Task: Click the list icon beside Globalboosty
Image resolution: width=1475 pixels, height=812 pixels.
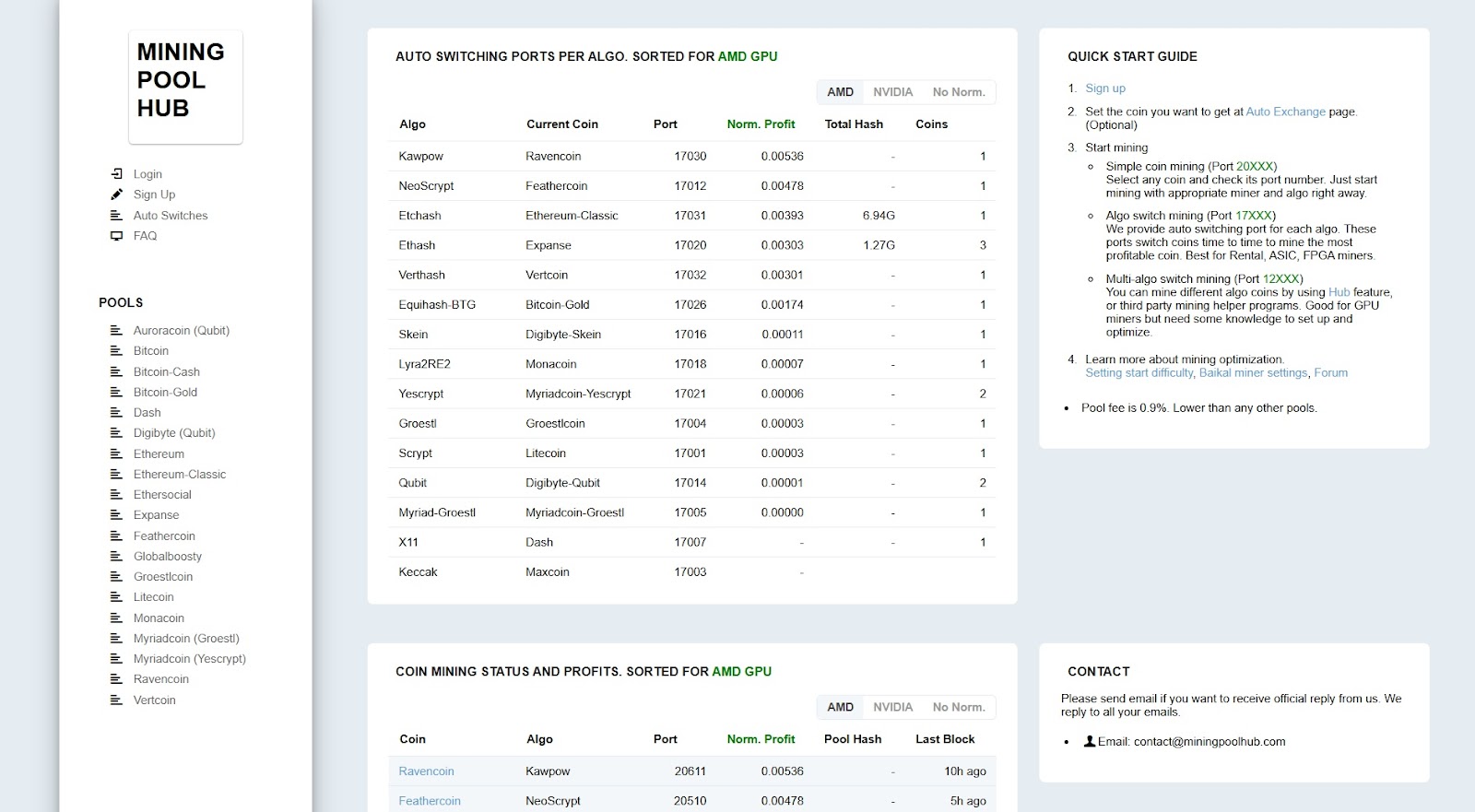Action: coord(116,556)
